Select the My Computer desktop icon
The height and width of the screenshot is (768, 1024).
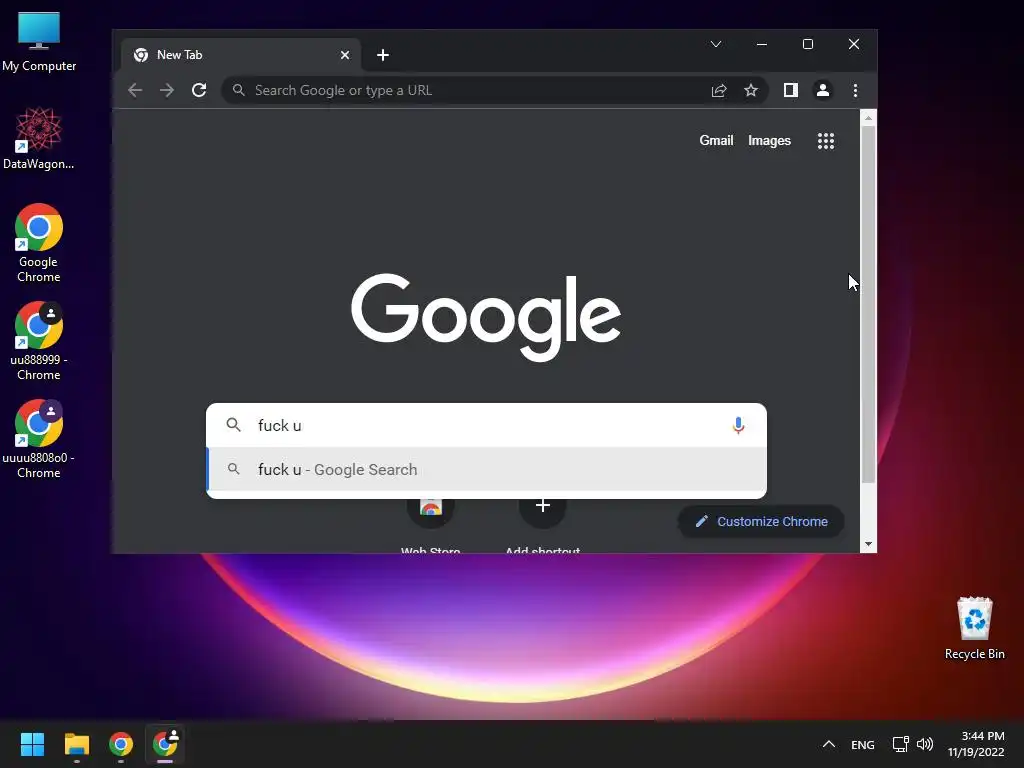(39, 42)
